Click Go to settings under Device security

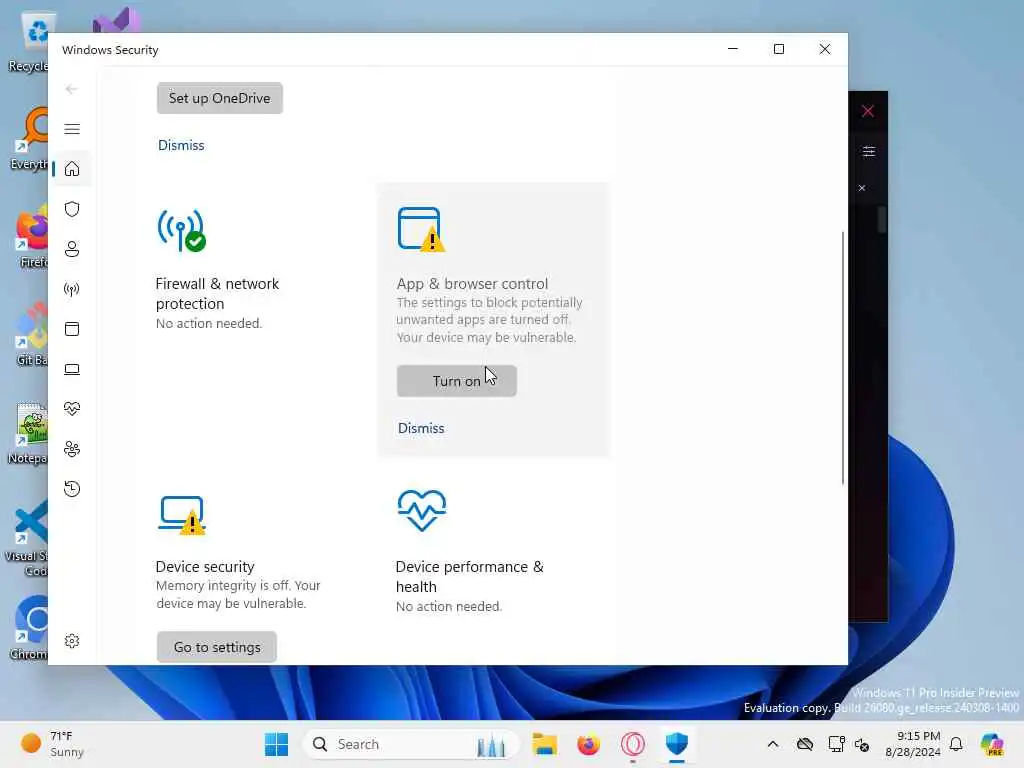coord(217,647)
